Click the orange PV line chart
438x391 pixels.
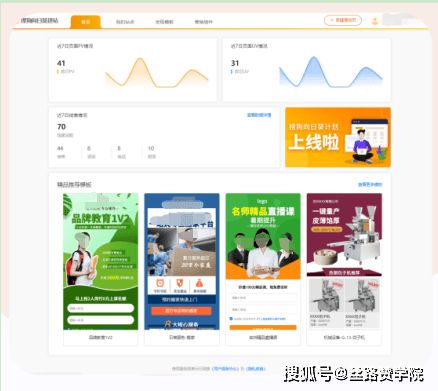tap(157, 73)
